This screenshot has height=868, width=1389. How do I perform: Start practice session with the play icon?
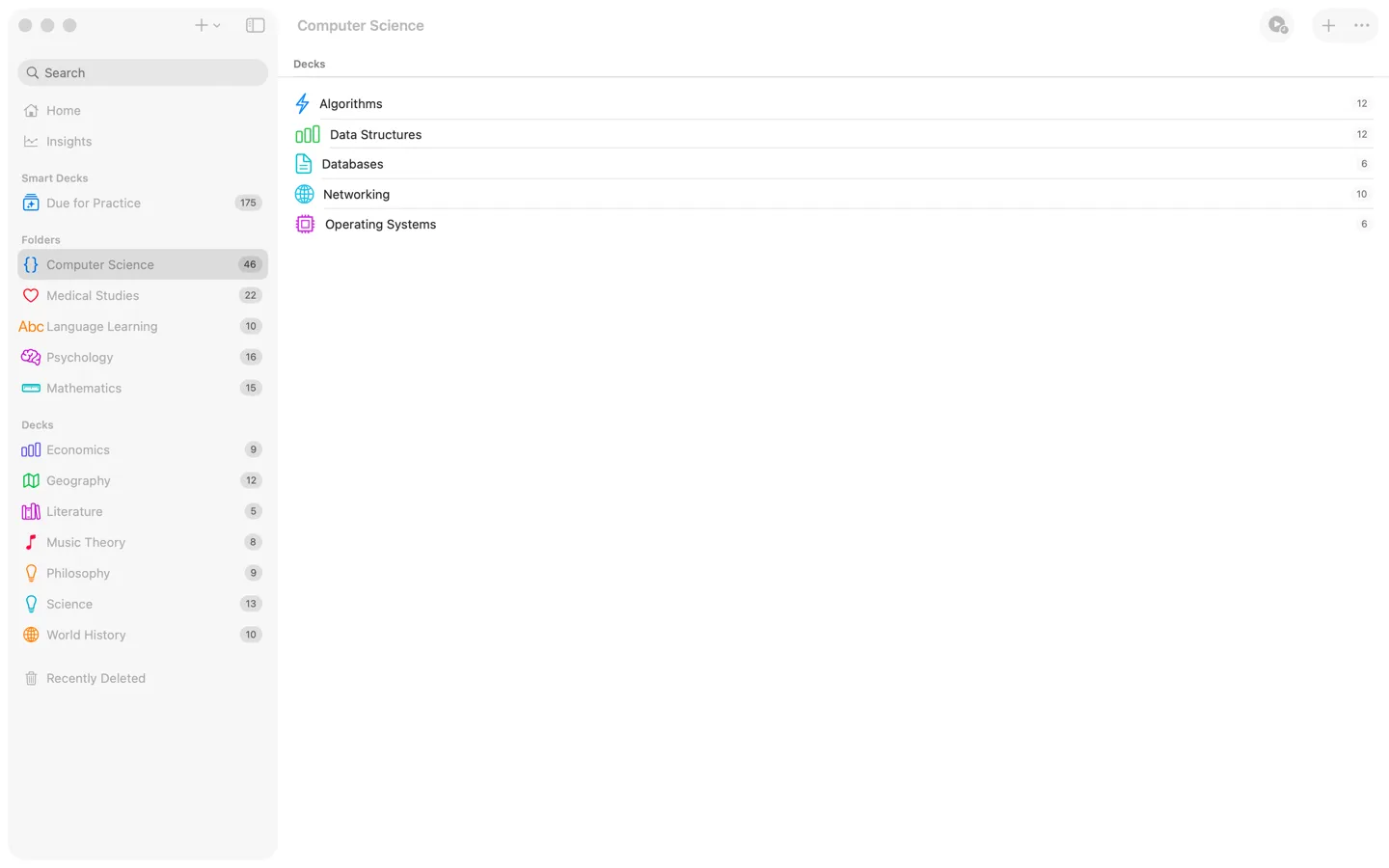[1278, 25]
